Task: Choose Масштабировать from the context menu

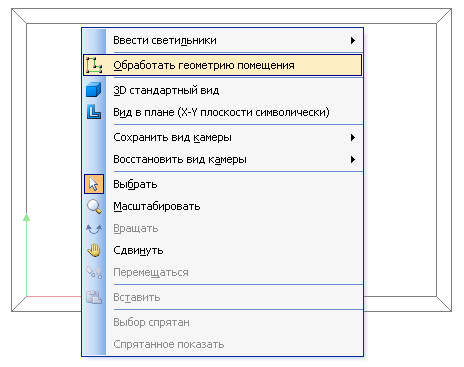Action: coord(222,206)
